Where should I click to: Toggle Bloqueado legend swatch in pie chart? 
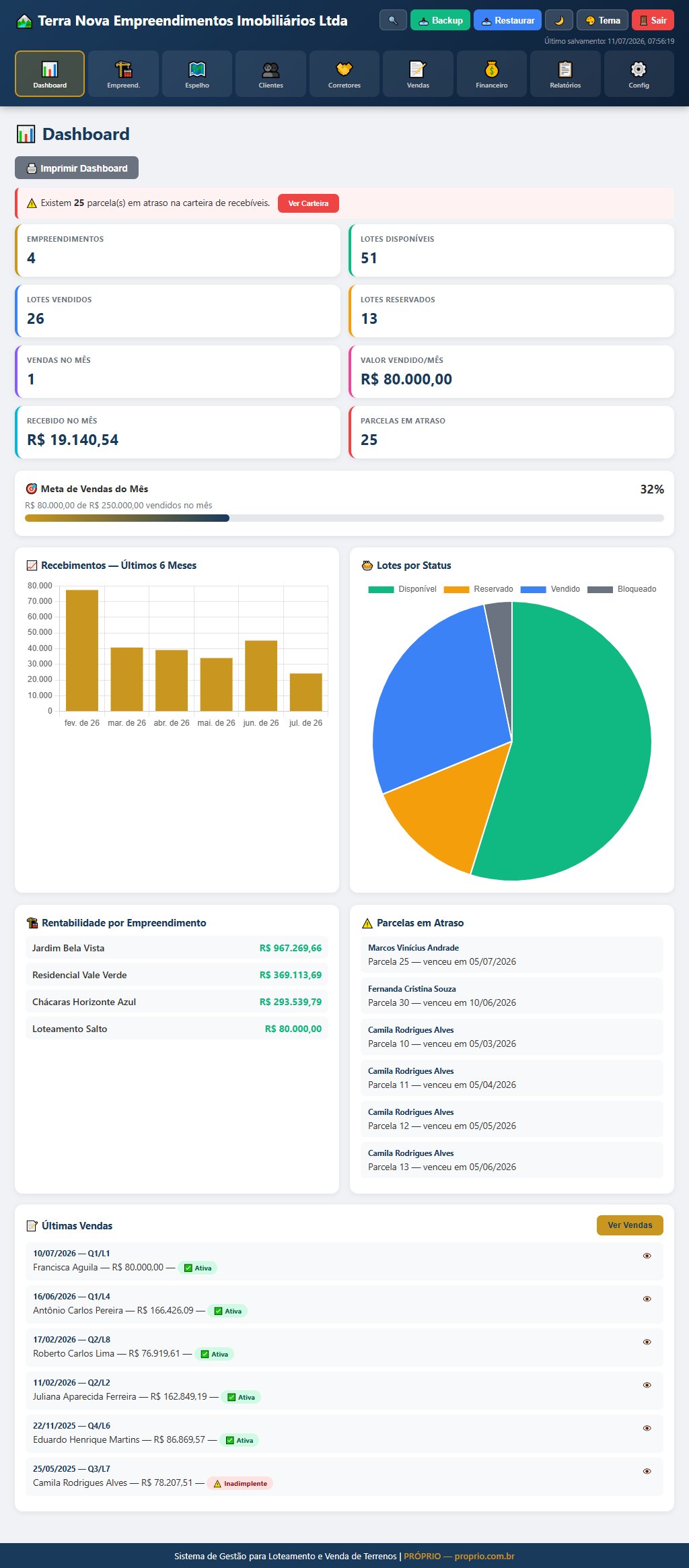click(600, 589)
